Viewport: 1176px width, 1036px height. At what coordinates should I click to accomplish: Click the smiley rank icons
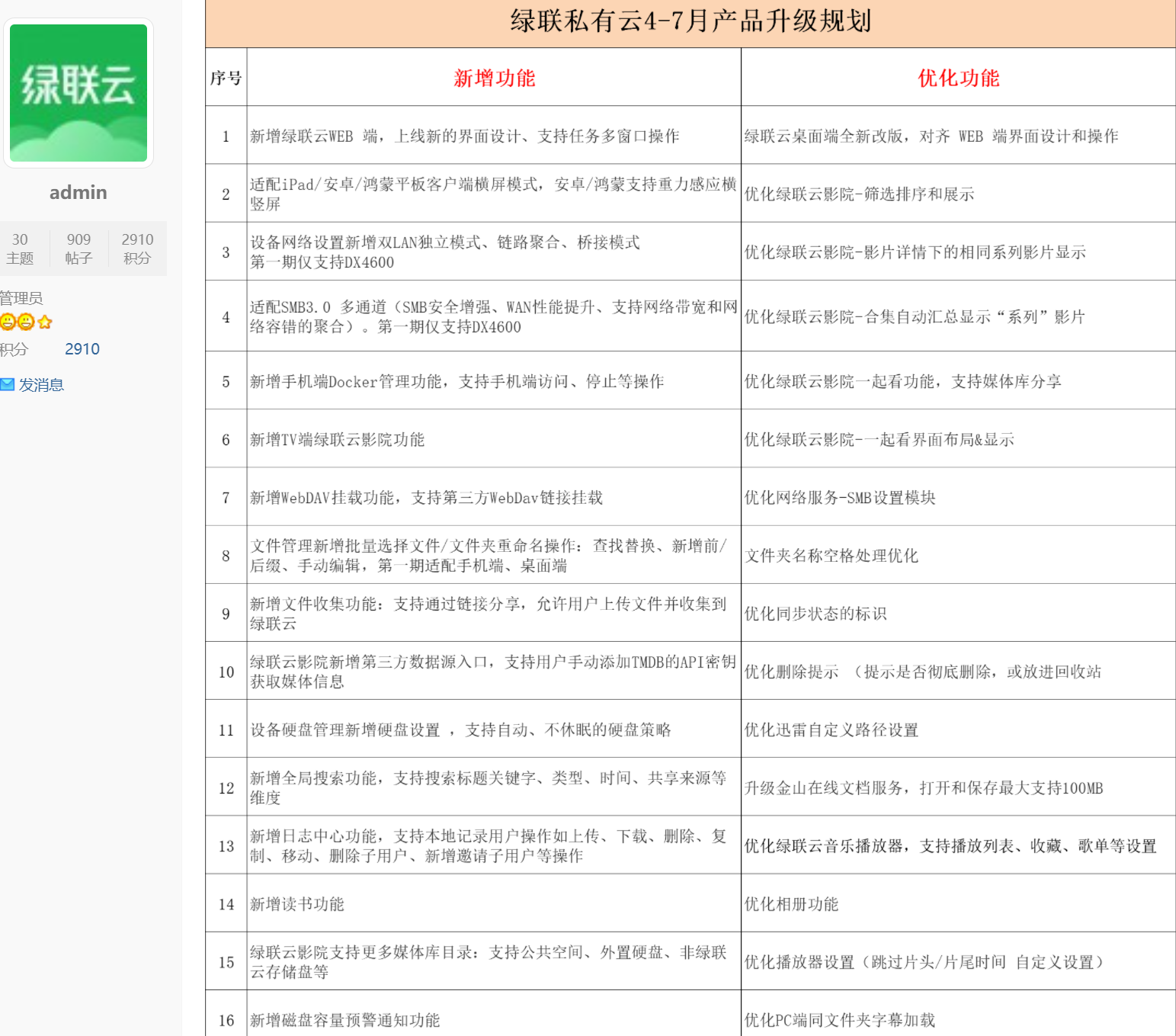[17, 322]
